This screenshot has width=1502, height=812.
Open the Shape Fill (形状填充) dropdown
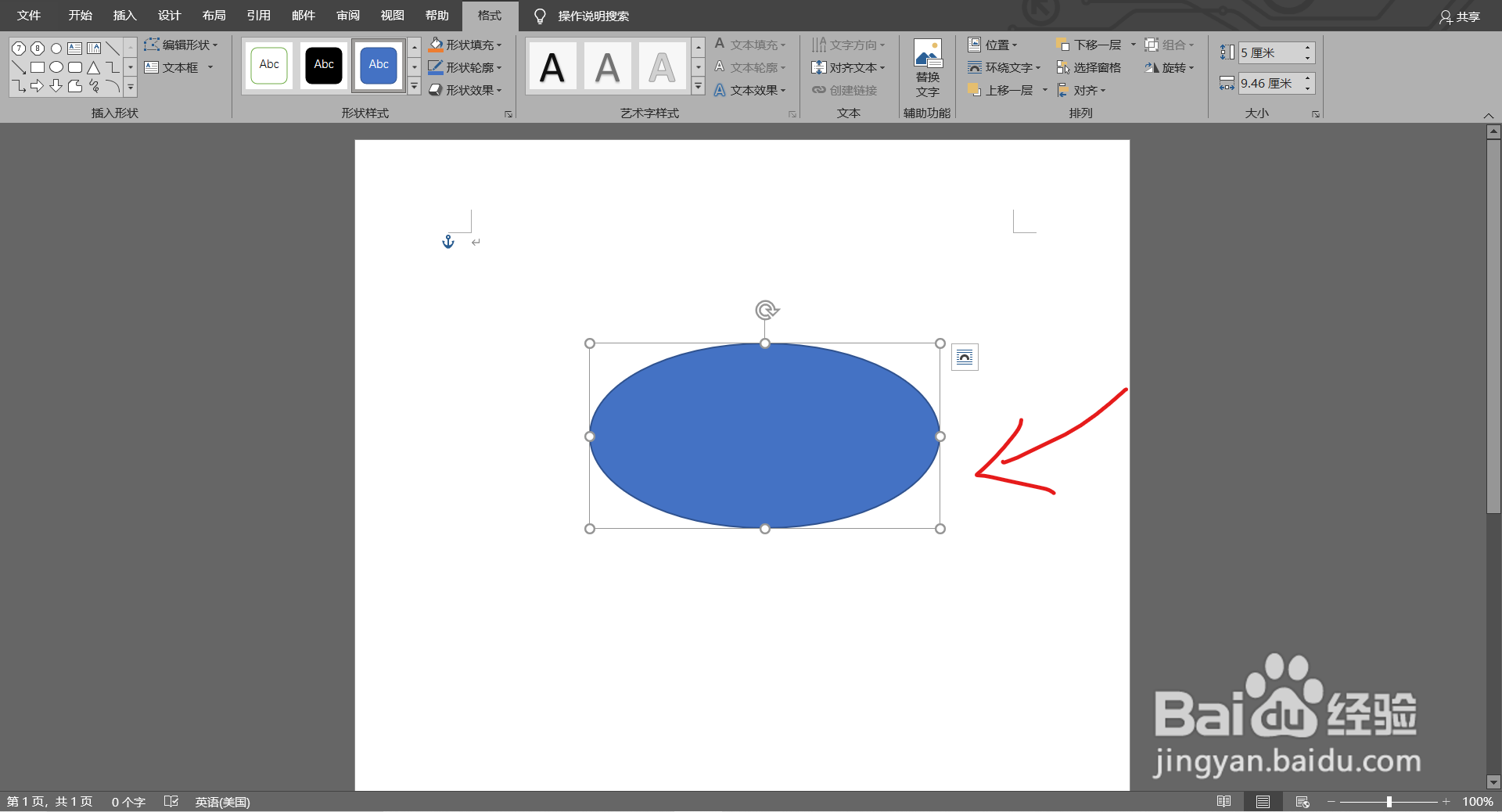[465, 45]
